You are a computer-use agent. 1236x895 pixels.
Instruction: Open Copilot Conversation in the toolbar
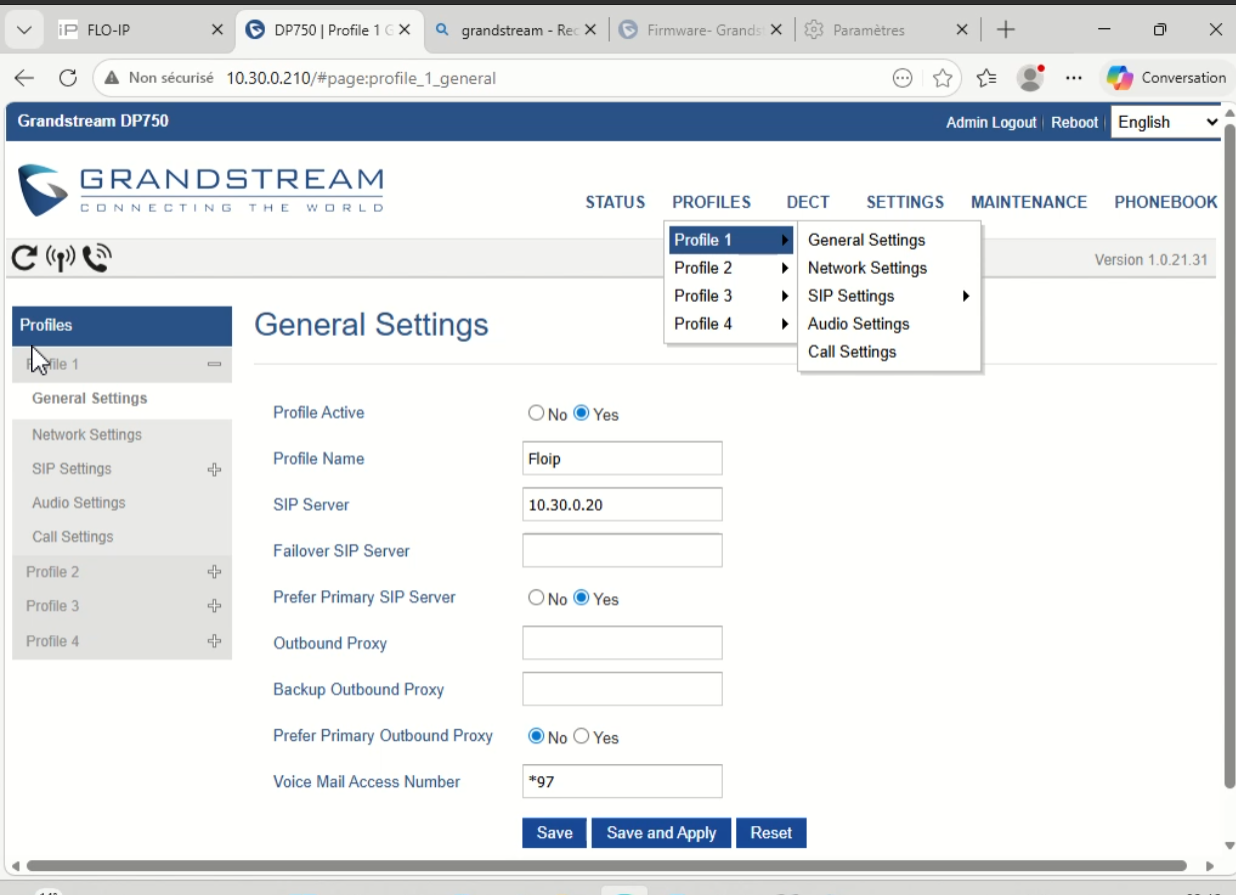[1166, 78]
